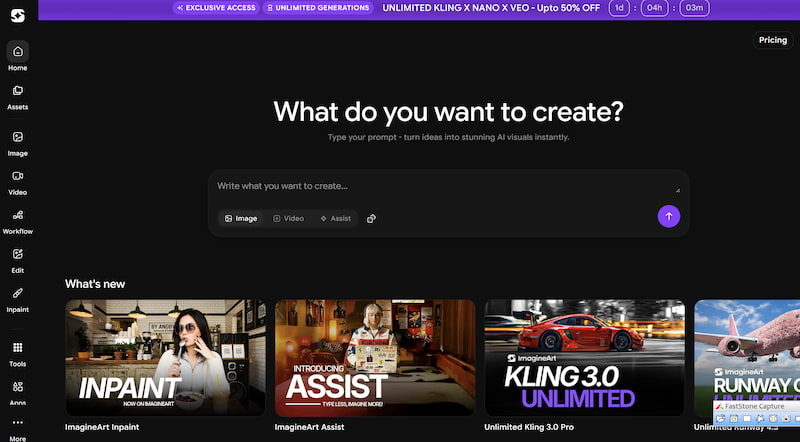800x442 pixels.
Task: Open the Unlimited Kling 3.0 Pro card
Action: tap(584, 357)
